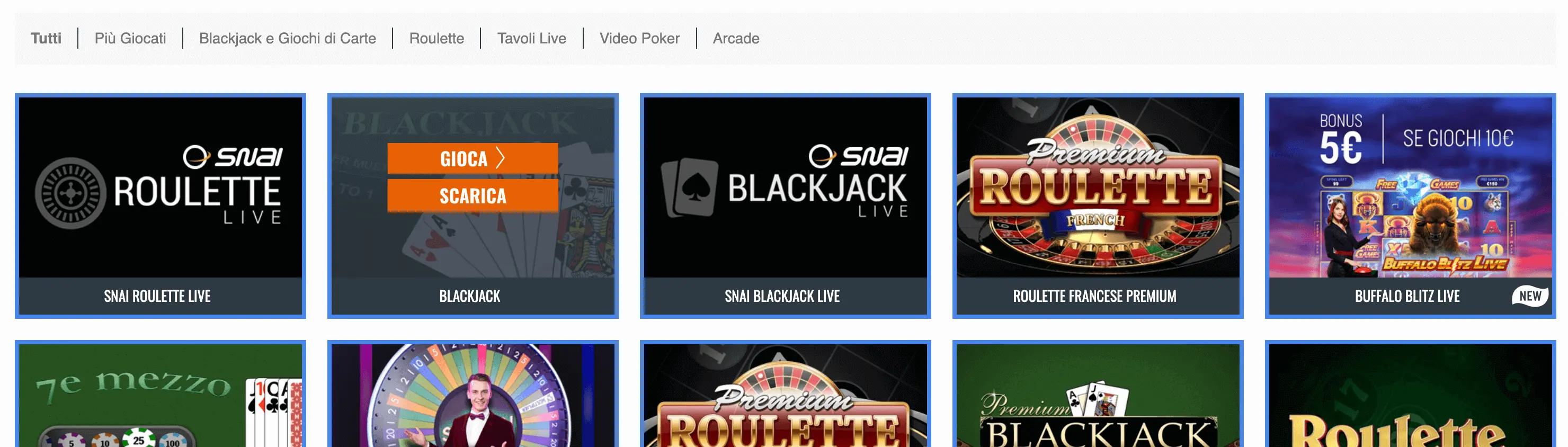
Task: Open the second-row Premium Roulette thumbnail
Action: coord(785,395)
